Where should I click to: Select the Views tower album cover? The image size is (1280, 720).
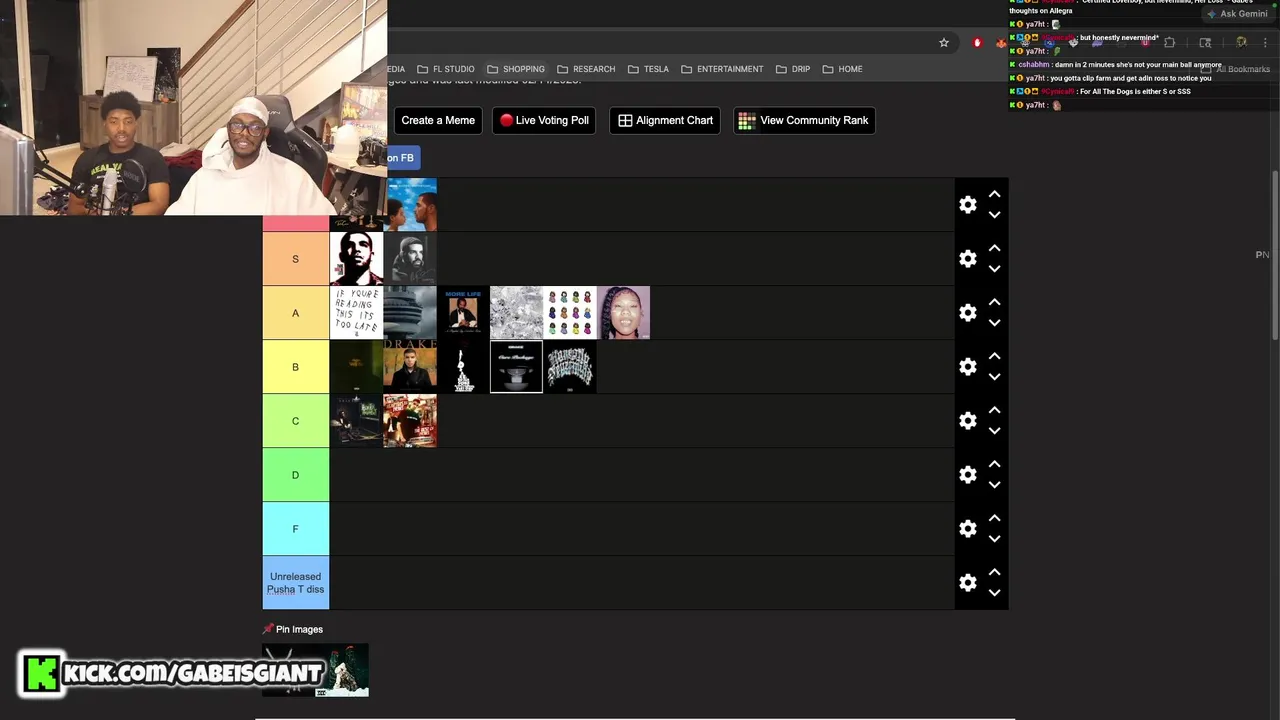pos(410,313)
